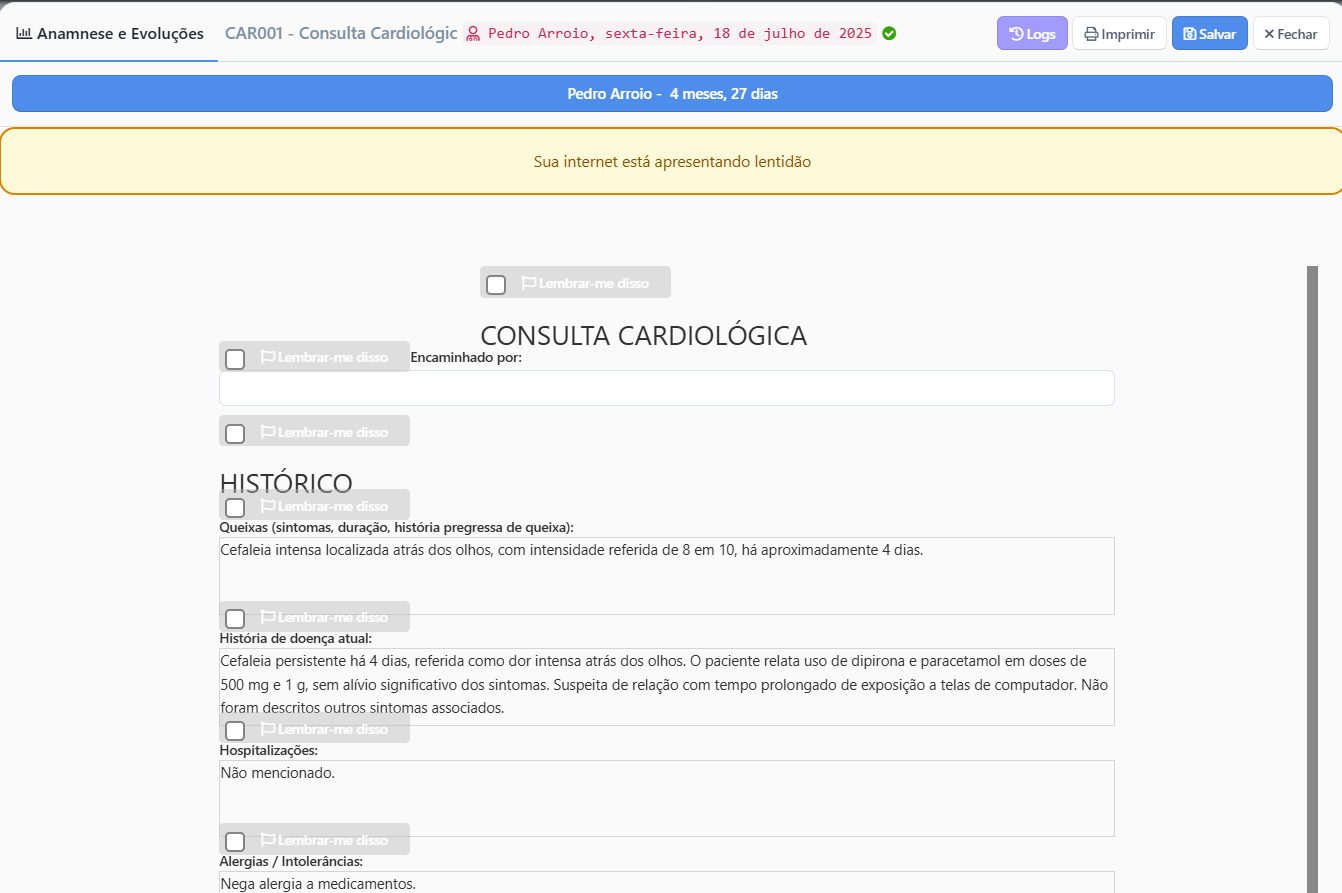Click the CONSULTA CARDIOLÓGICA heading
Viewport: 1342px width, 893px height.
coord(643,335)
